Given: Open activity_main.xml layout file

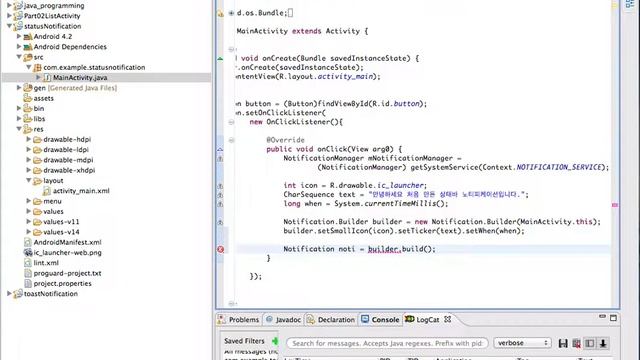Looking at the screenshot, I should [x=81, y=191].
